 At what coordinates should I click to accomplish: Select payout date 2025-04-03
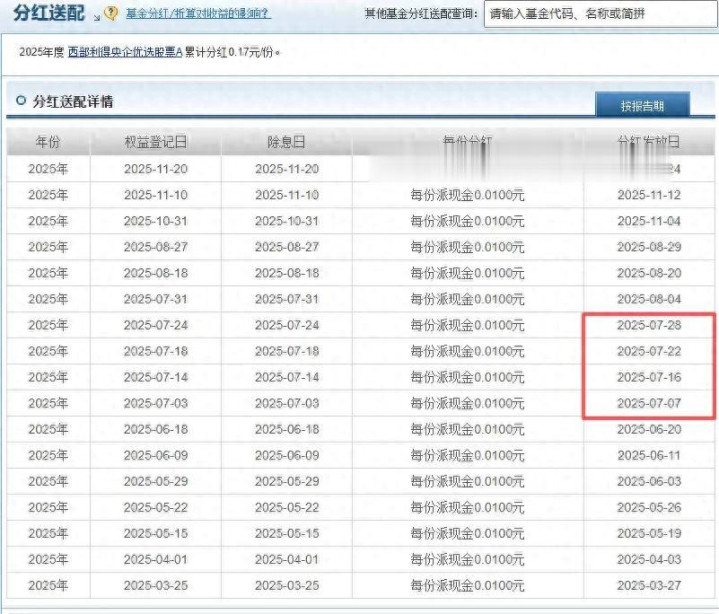[649, 560]
